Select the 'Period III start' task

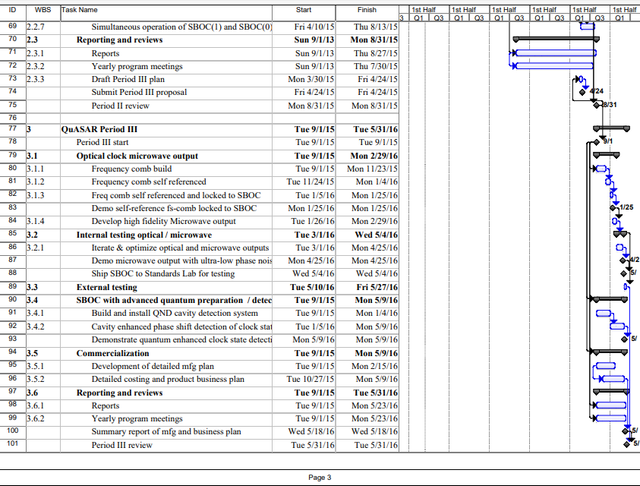[x=102, y=142]
